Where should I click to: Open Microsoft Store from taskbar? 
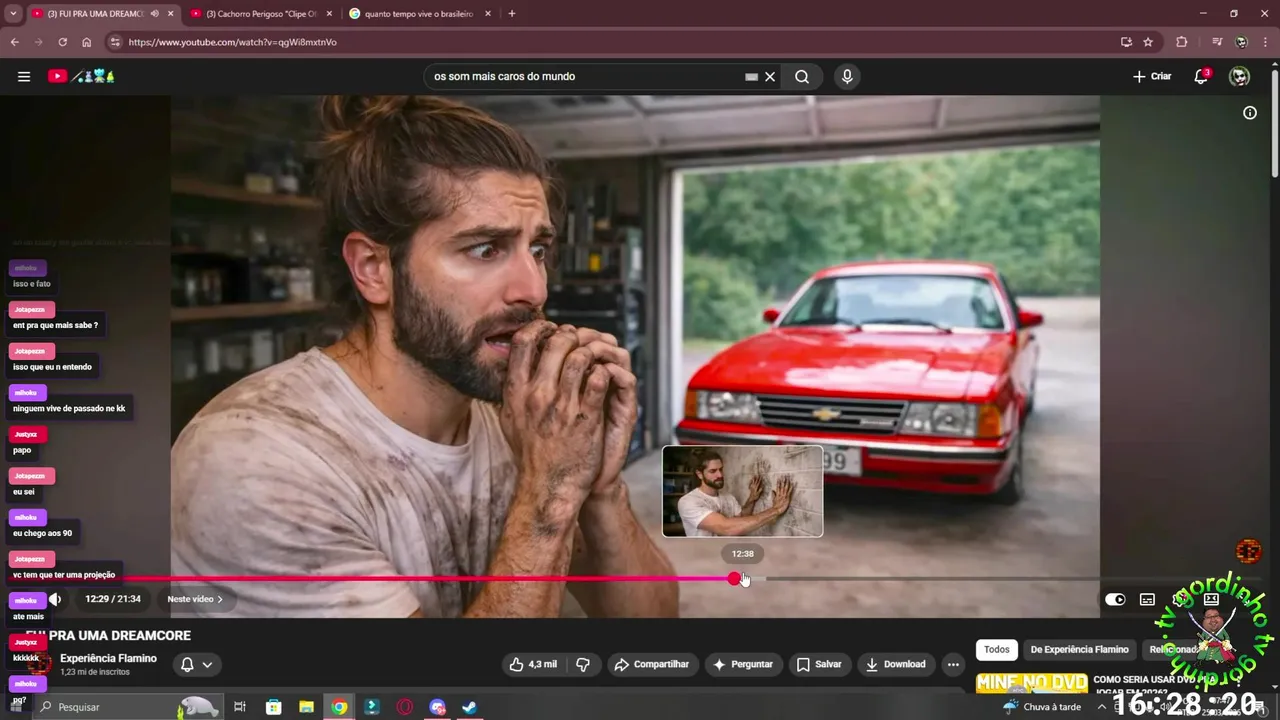pyautogui.click(x=274, y=707)
